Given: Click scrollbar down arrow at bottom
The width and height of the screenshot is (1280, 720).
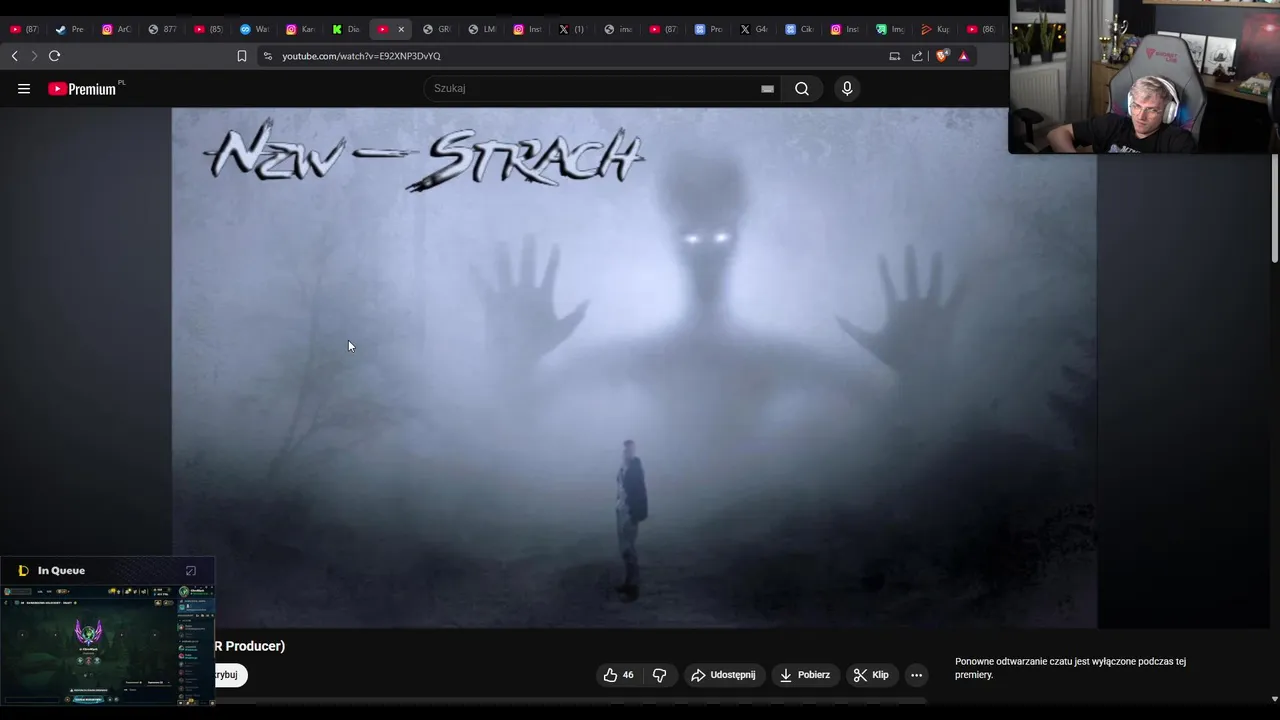Looking at the screenshot, I should 1274,699.
